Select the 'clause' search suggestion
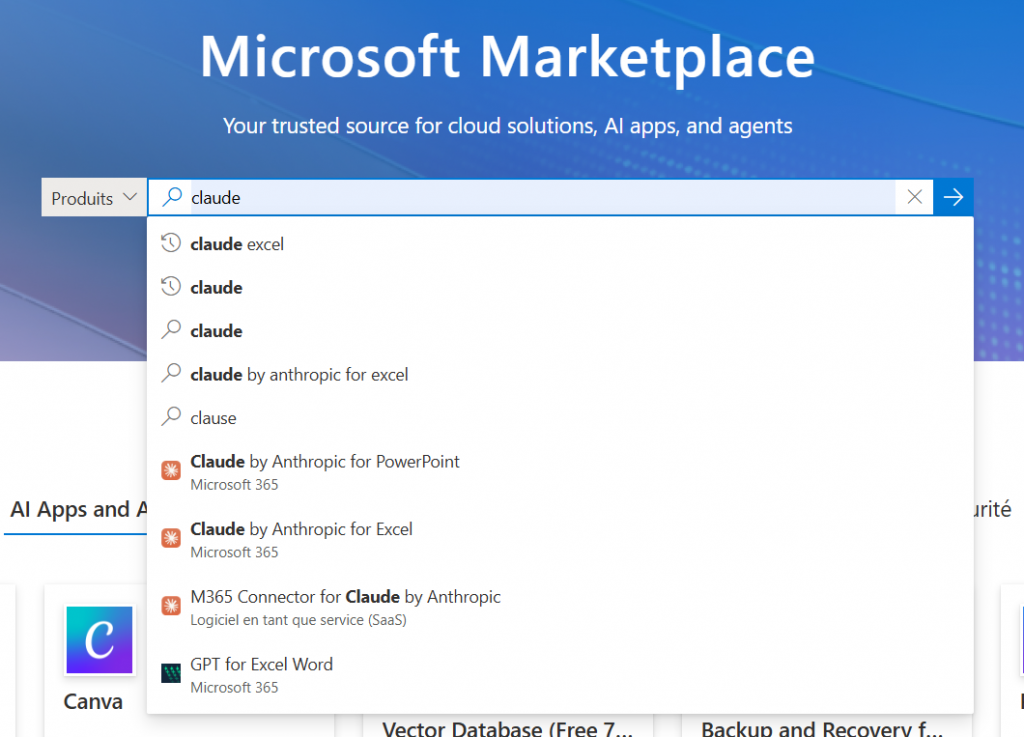Screen dimensions: 1024x737 215,419
